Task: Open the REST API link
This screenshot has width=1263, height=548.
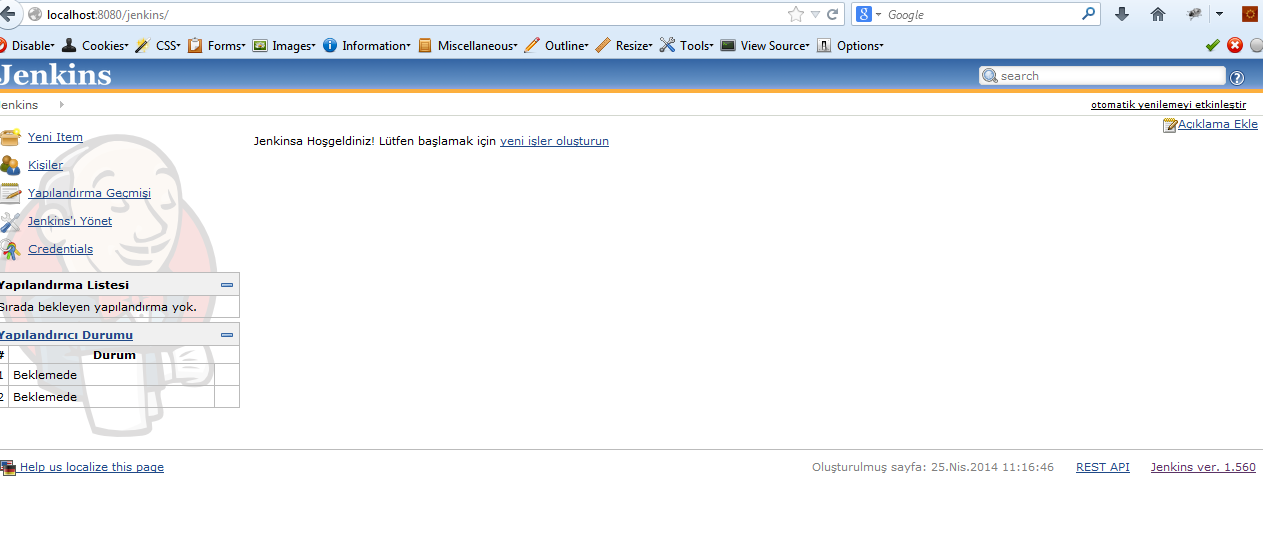Action: (x=1103, y=467)
